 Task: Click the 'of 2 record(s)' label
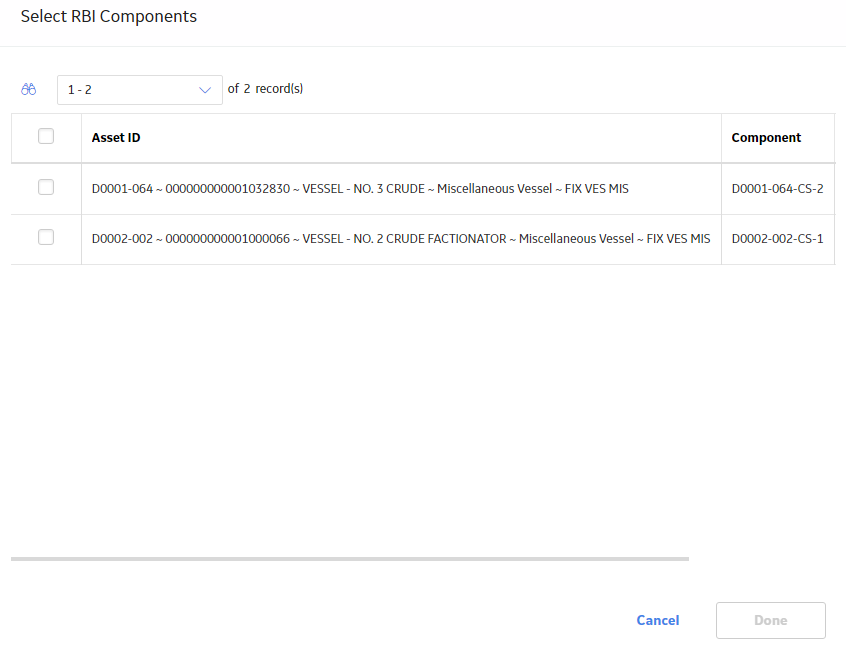coord(265,89)
